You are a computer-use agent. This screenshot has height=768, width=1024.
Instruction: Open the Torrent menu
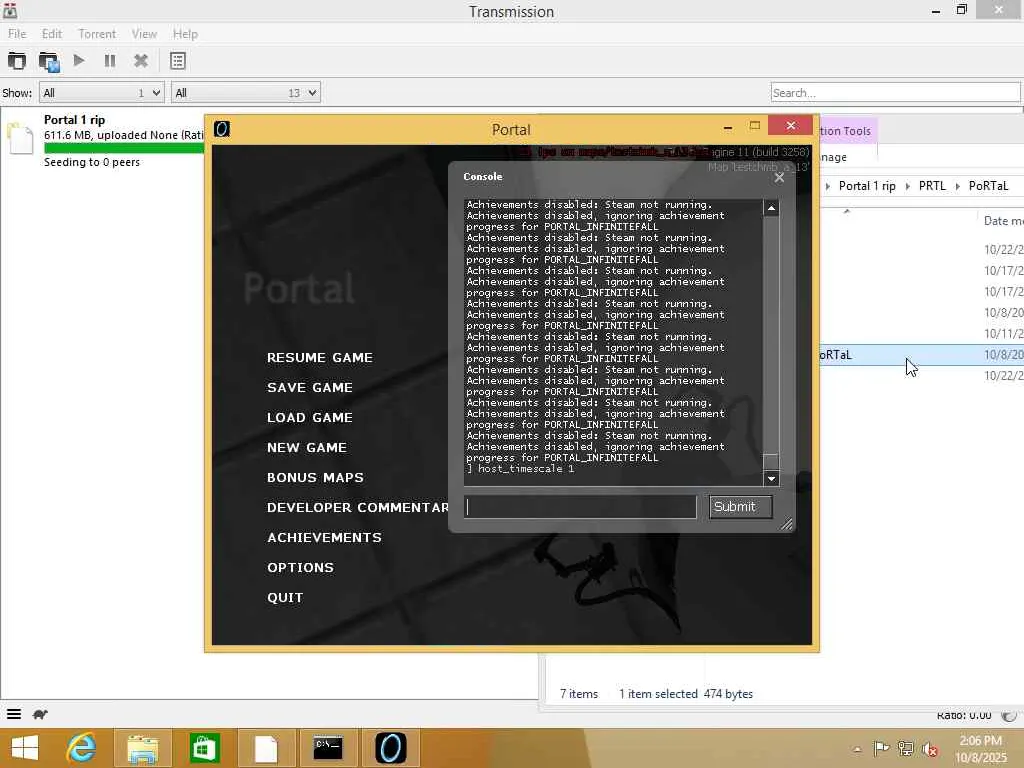pos(97,34)
